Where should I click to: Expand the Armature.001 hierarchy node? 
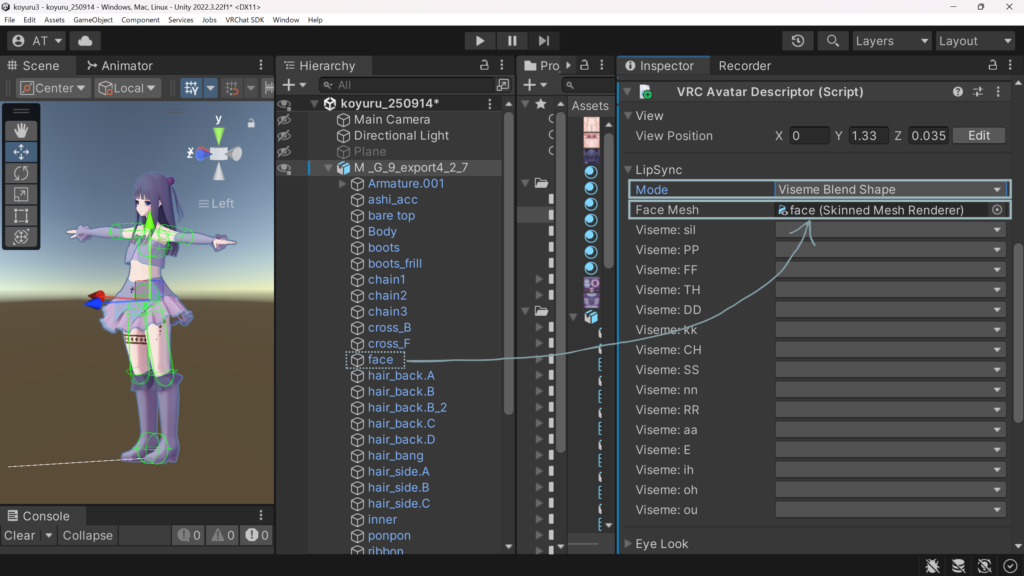pos(343,184)
